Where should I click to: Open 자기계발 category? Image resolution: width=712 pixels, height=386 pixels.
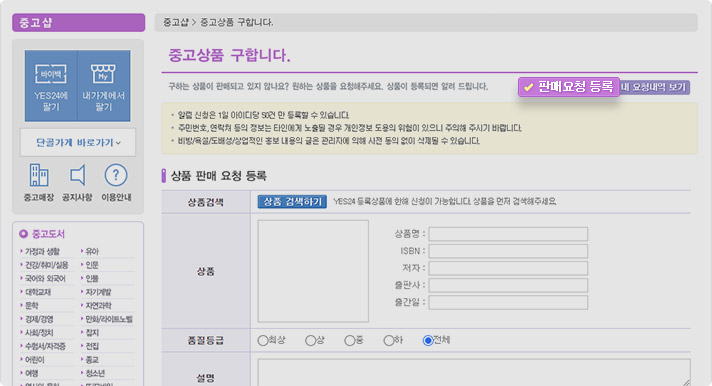coord(99,292)
